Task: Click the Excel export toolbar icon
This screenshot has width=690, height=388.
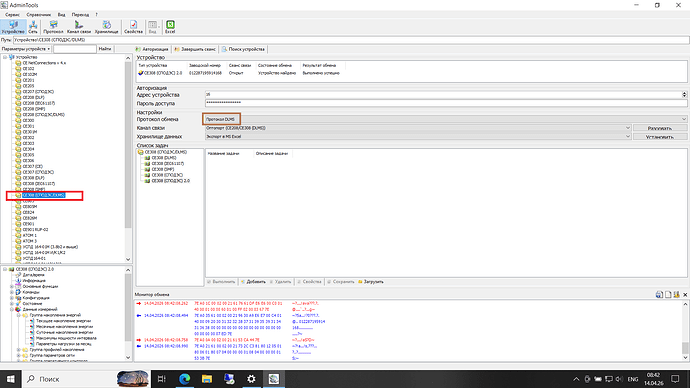Action: (170, 27)
